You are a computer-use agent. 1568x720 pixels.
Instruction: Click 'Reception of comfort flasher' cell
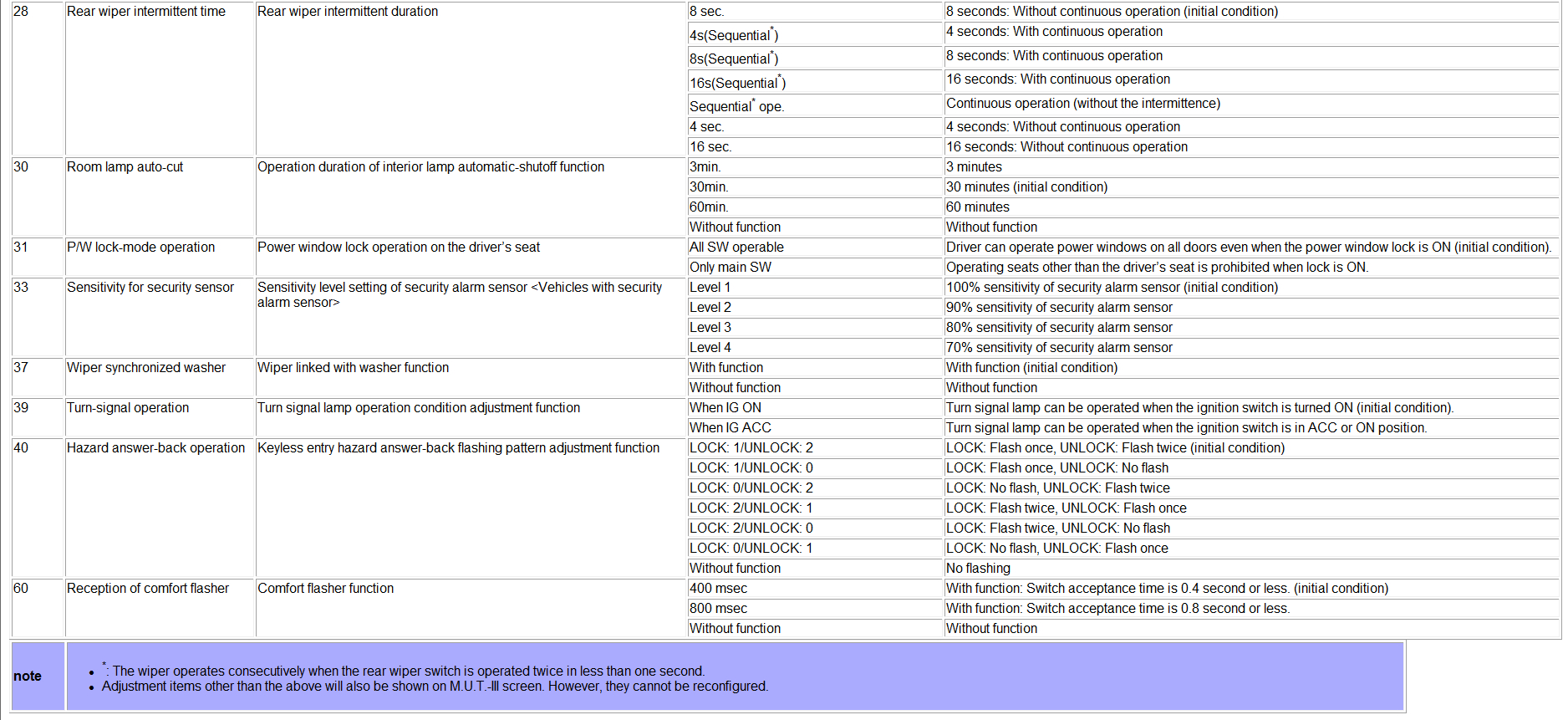(x=160, y=609)
